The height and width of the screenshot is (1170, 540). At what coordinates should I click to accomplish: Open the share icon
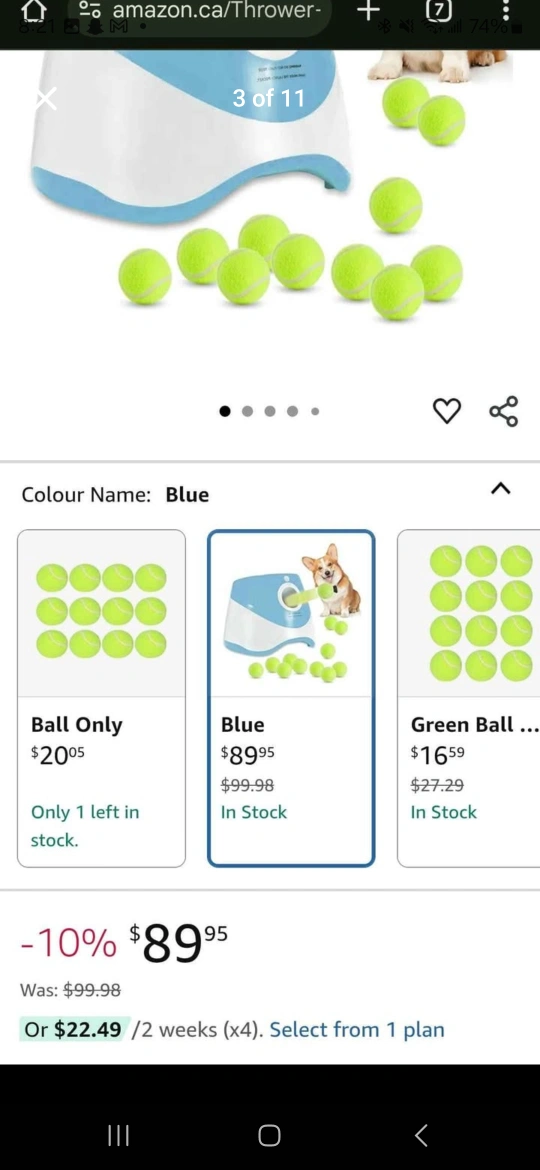click(503, 411)
